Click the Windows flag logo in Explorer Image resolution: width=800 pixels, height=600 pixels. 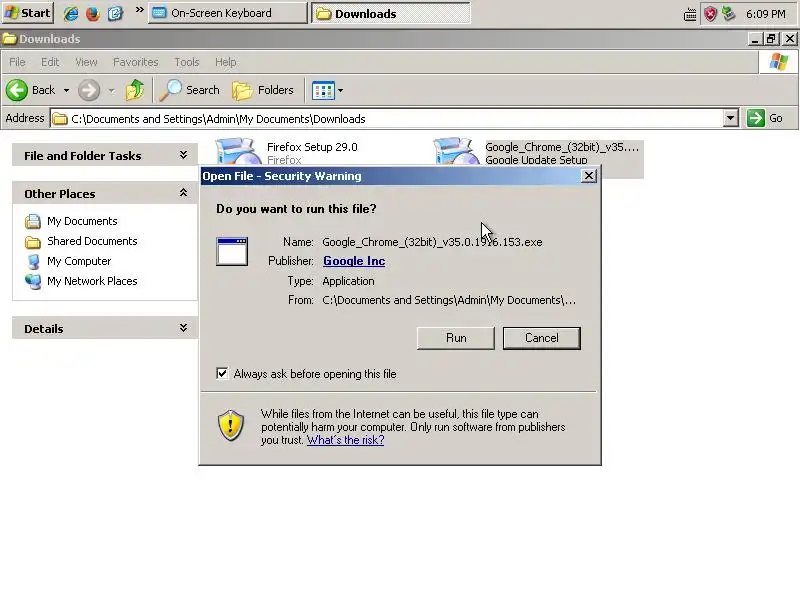coord(779,62)
